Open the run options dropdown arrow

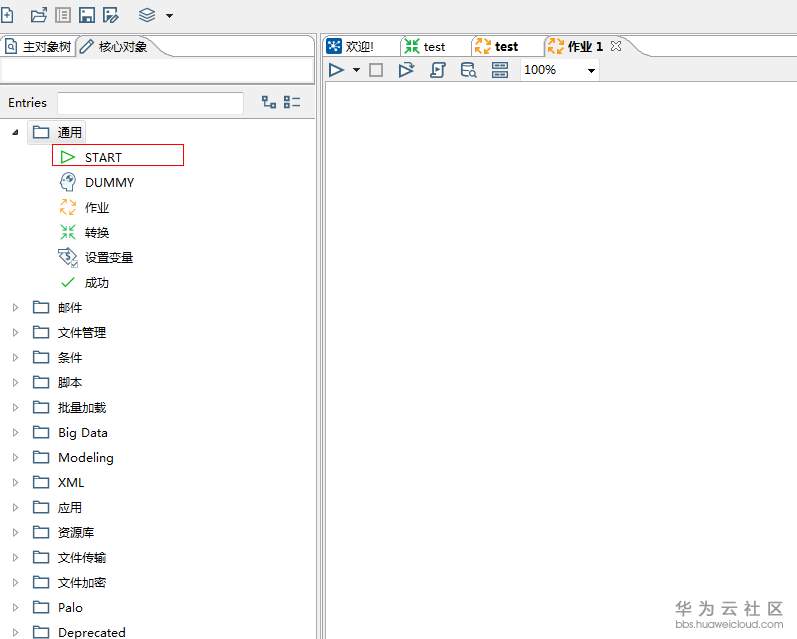[x=356, y=70]
